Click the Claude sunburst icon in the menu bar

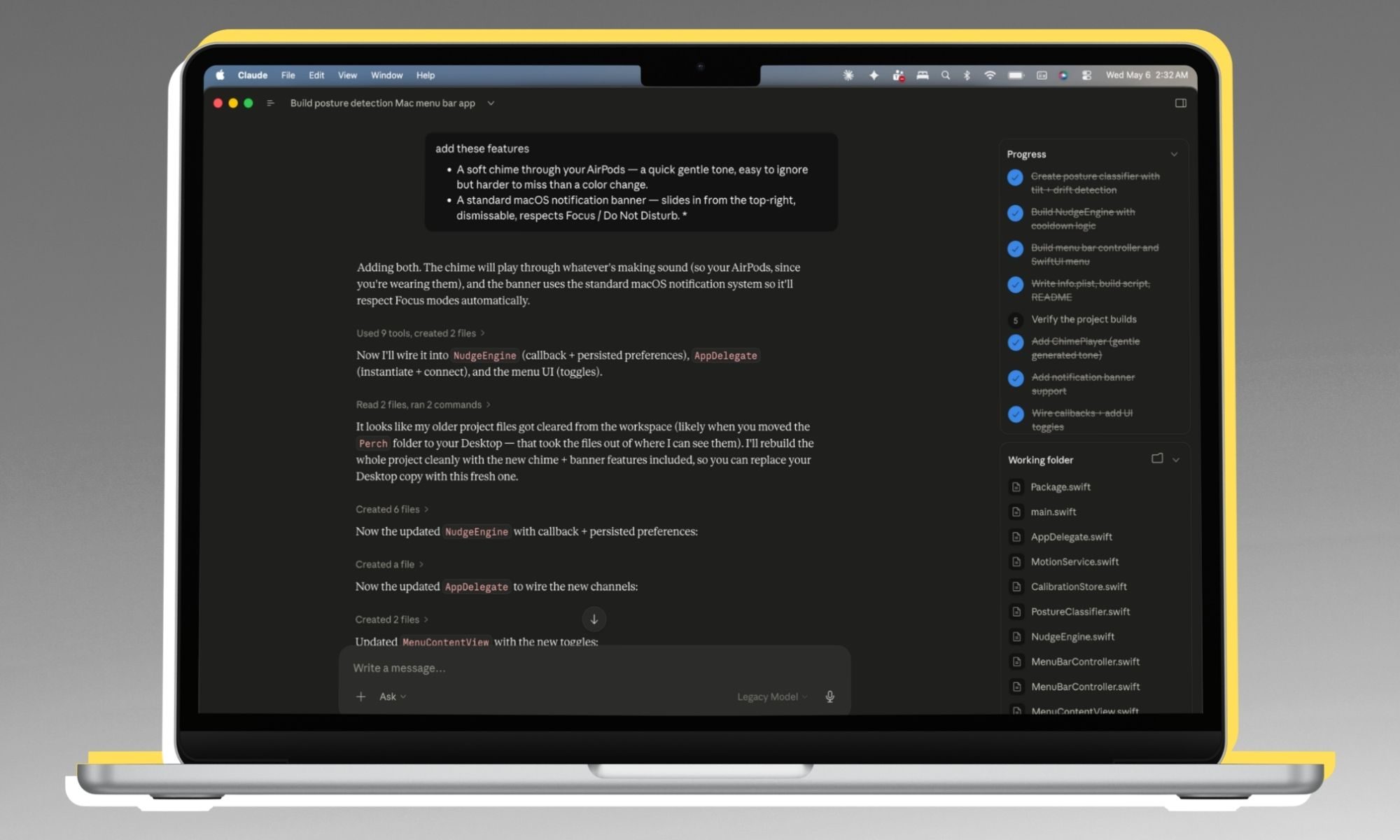(x=848, y=75)
